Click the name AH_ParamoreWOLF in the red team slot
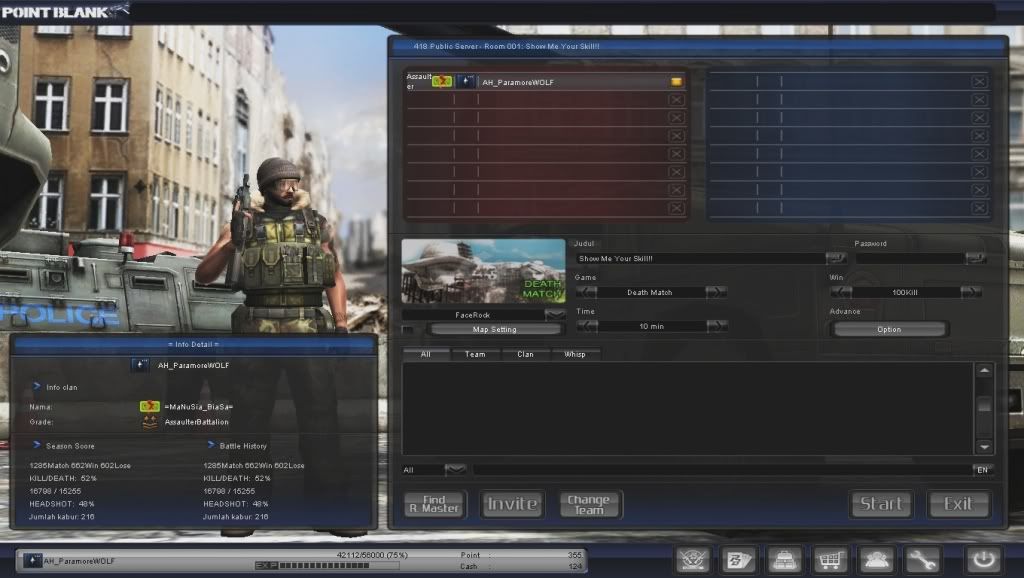 (518, 82)
